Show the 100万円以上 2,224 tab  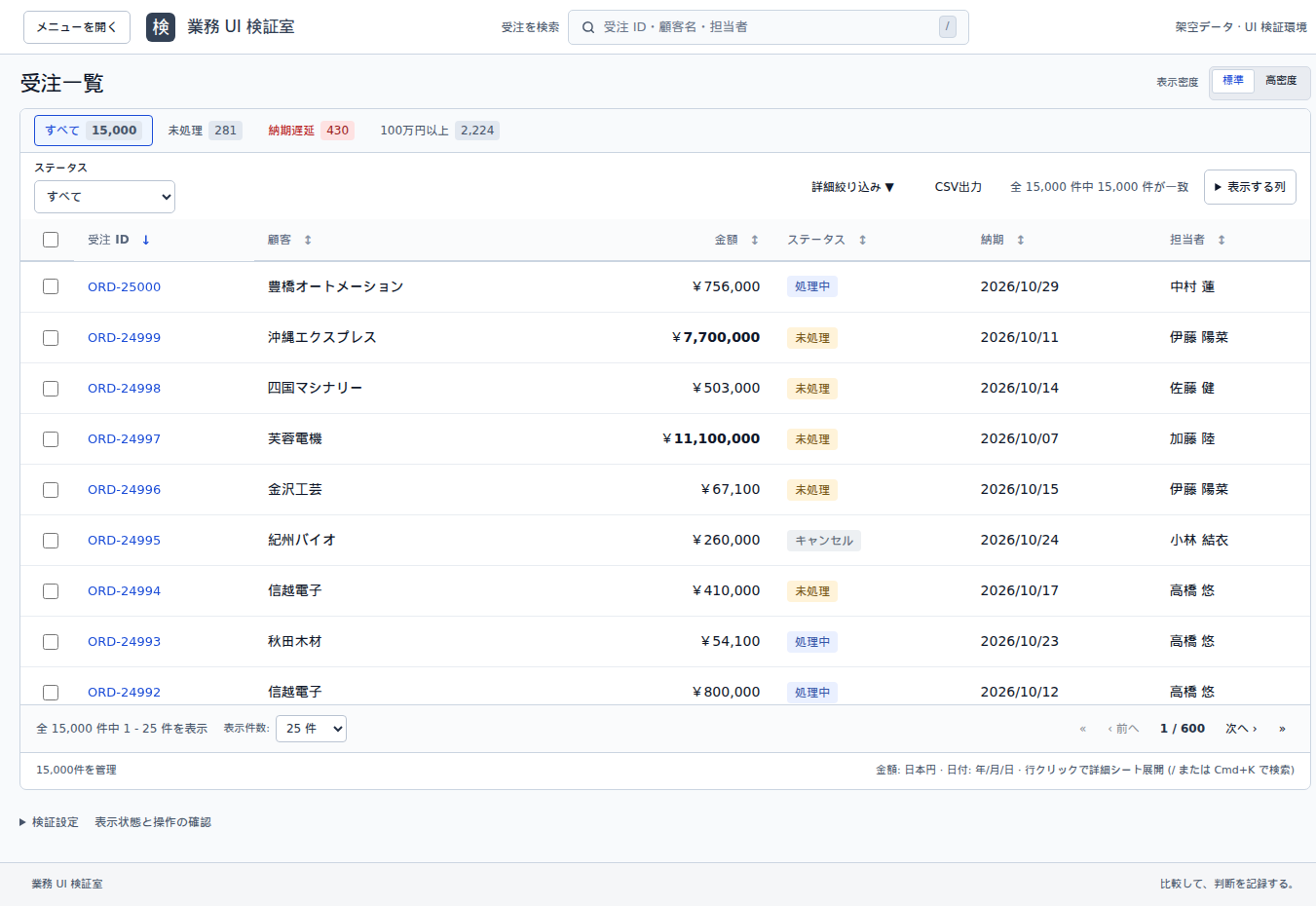point(439,131)
